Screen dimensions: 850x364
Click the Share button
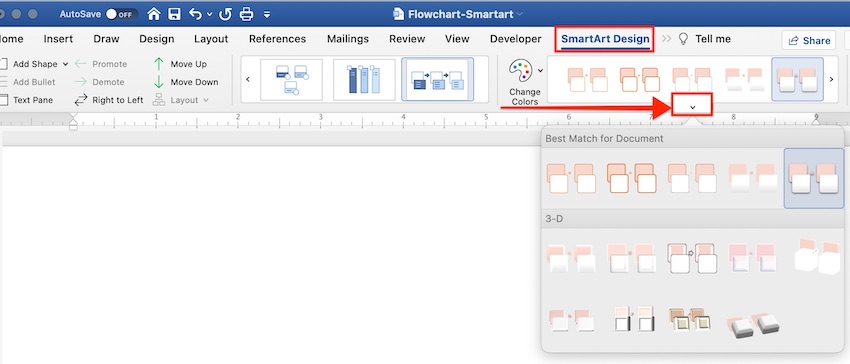coord(809,40)
